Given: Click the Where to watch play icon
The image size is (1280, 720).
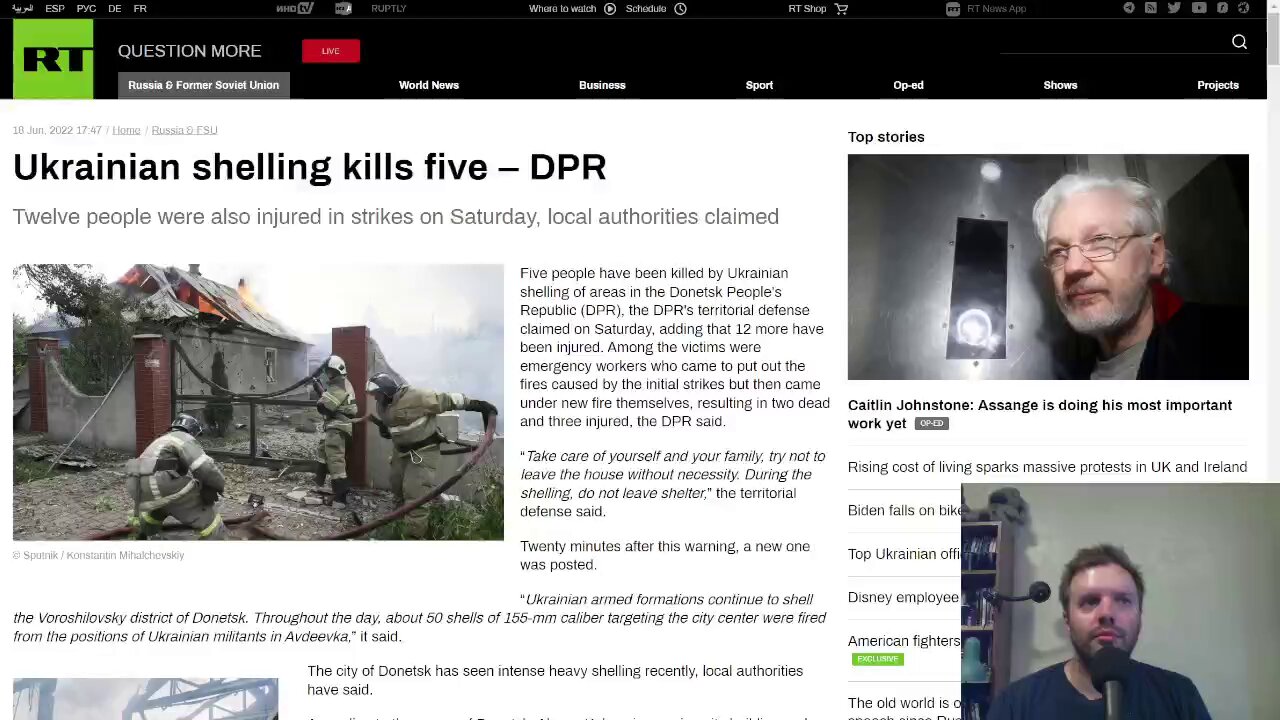Looking at the screenshot, I should [610, 8].
